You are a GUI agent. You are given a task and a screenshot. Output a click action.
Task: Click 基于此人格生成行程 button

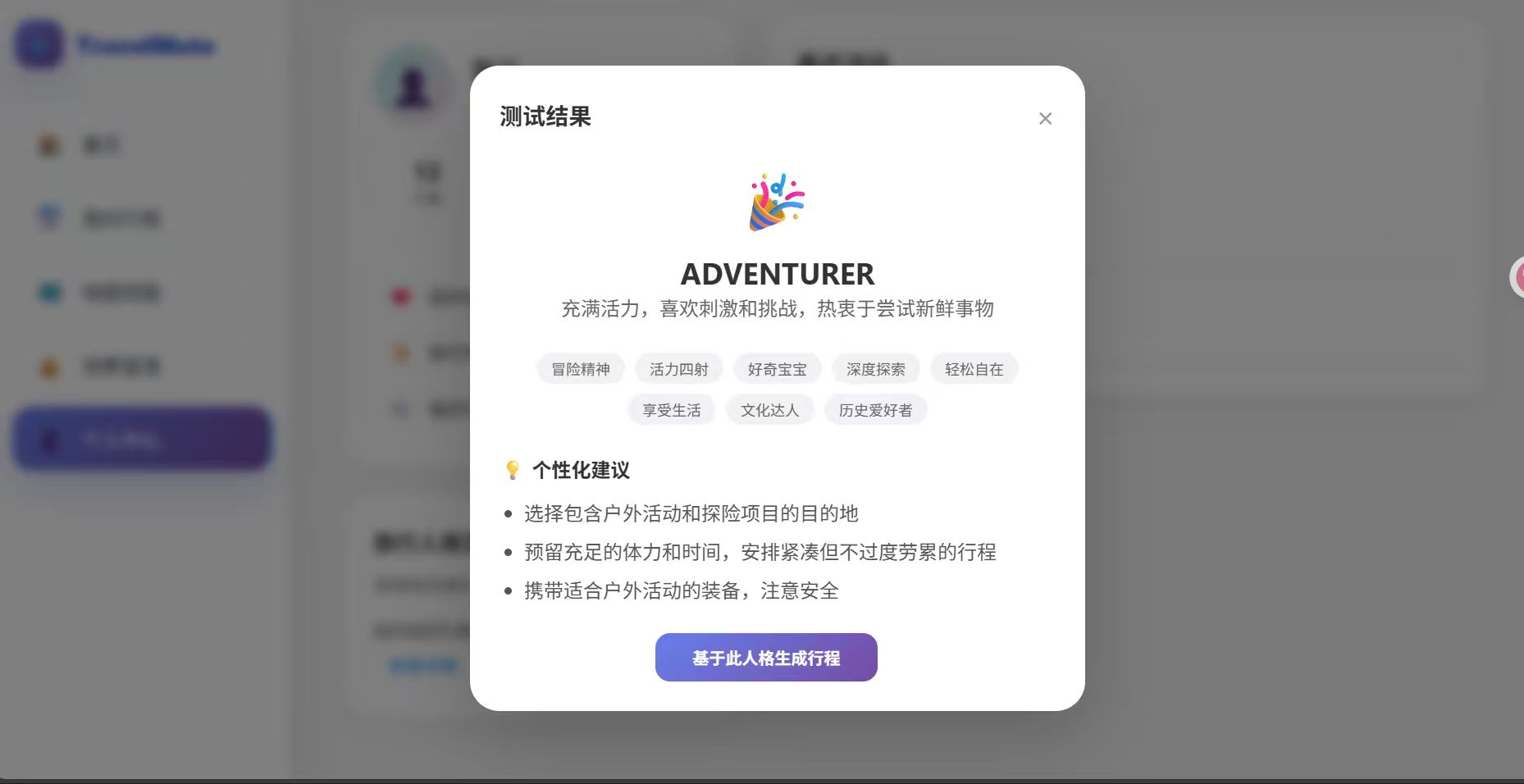[x=766, y=657]
